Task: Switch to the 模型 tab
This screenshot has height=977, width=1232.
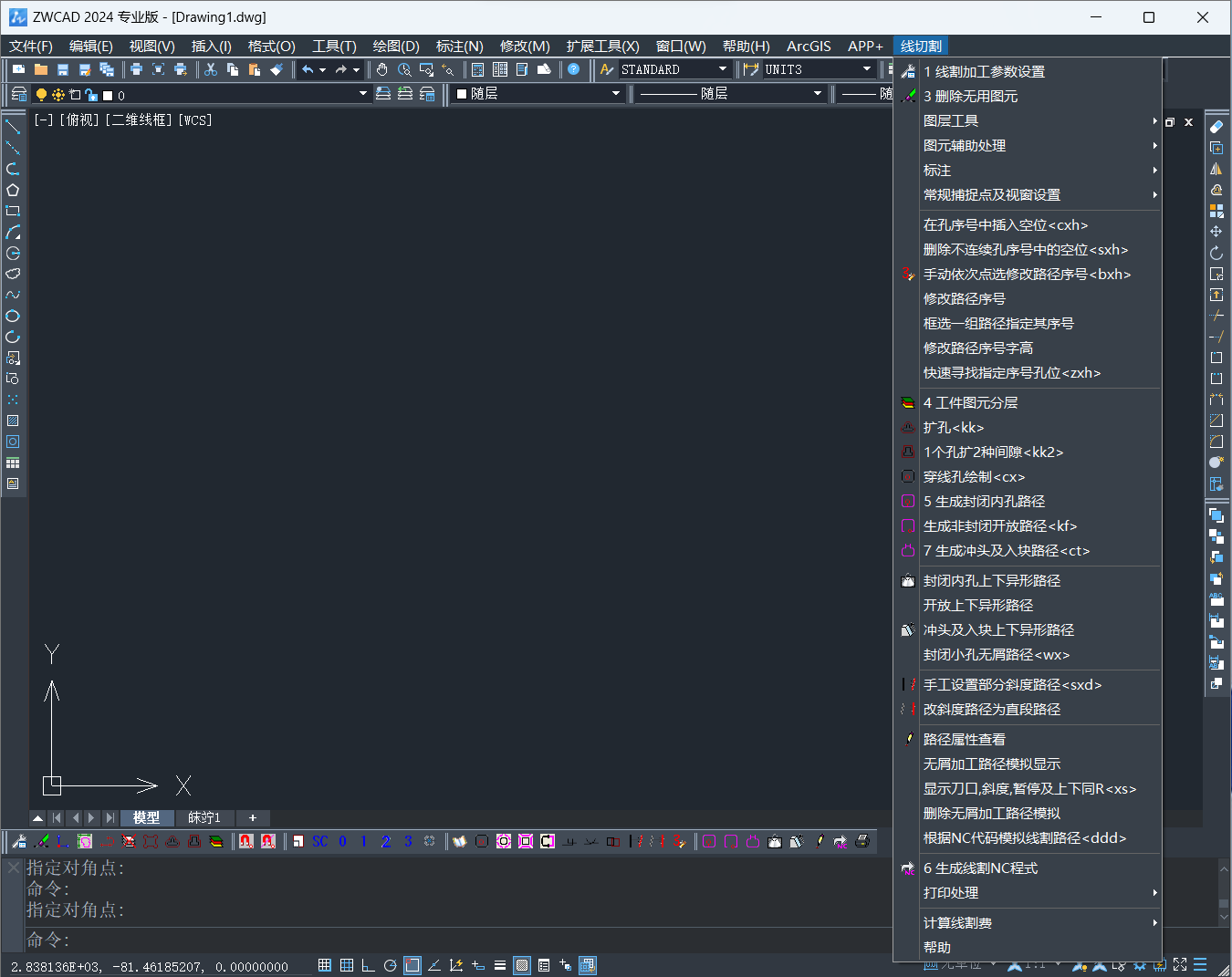Action: tap(146, 818)
